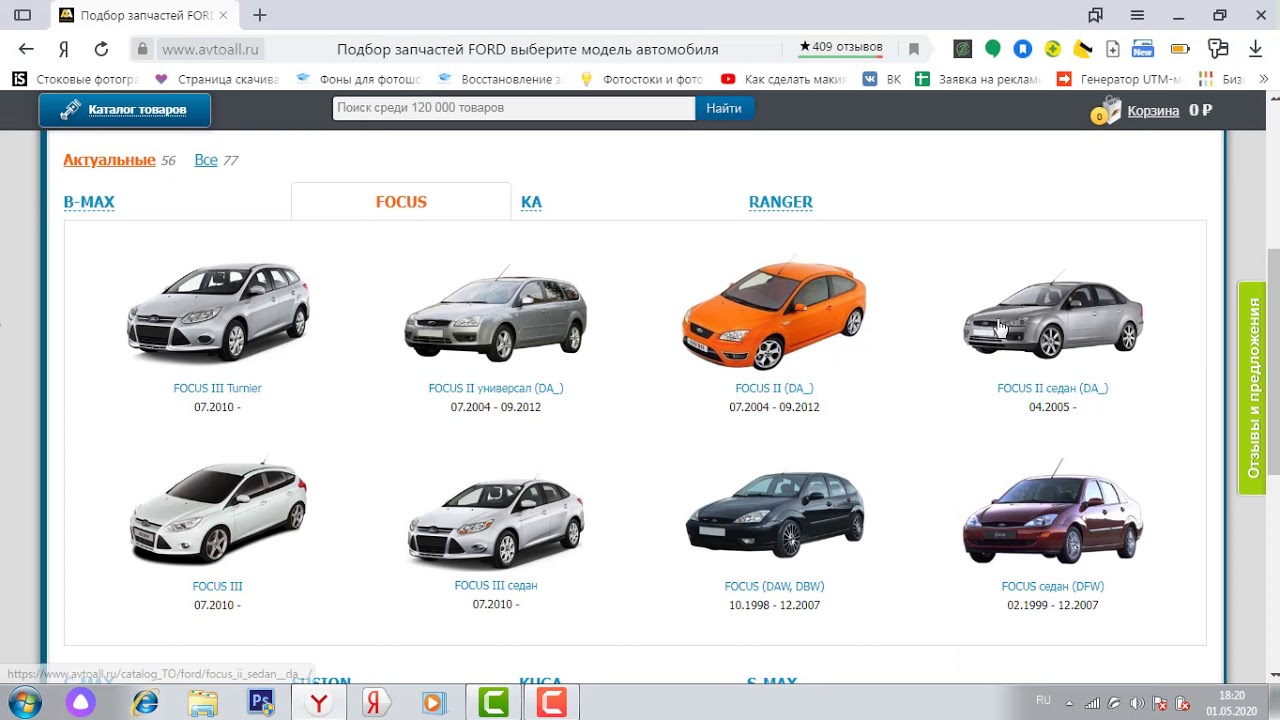Switch RU keyboard language indicator

[1043, 700]
